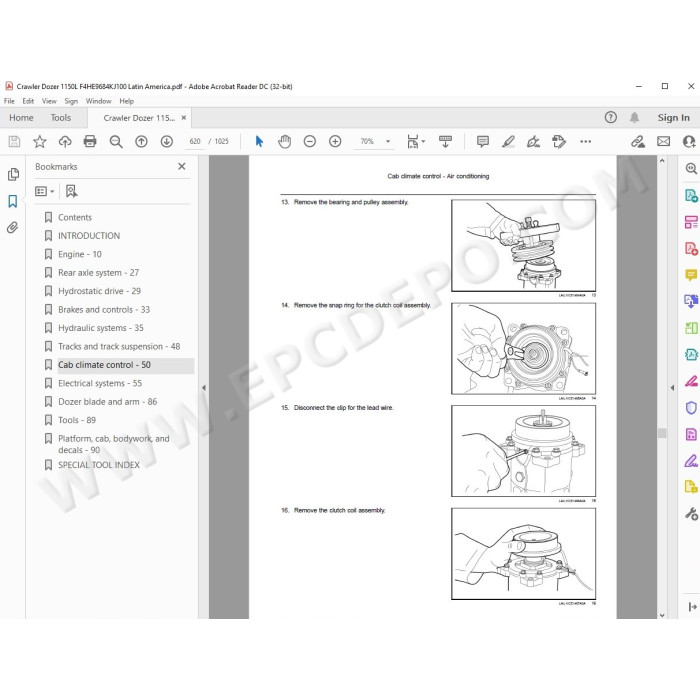Expand the right tools pane arrow
Image resolution: width=700 pixels, height=700 pixels.
pos(672,388)
